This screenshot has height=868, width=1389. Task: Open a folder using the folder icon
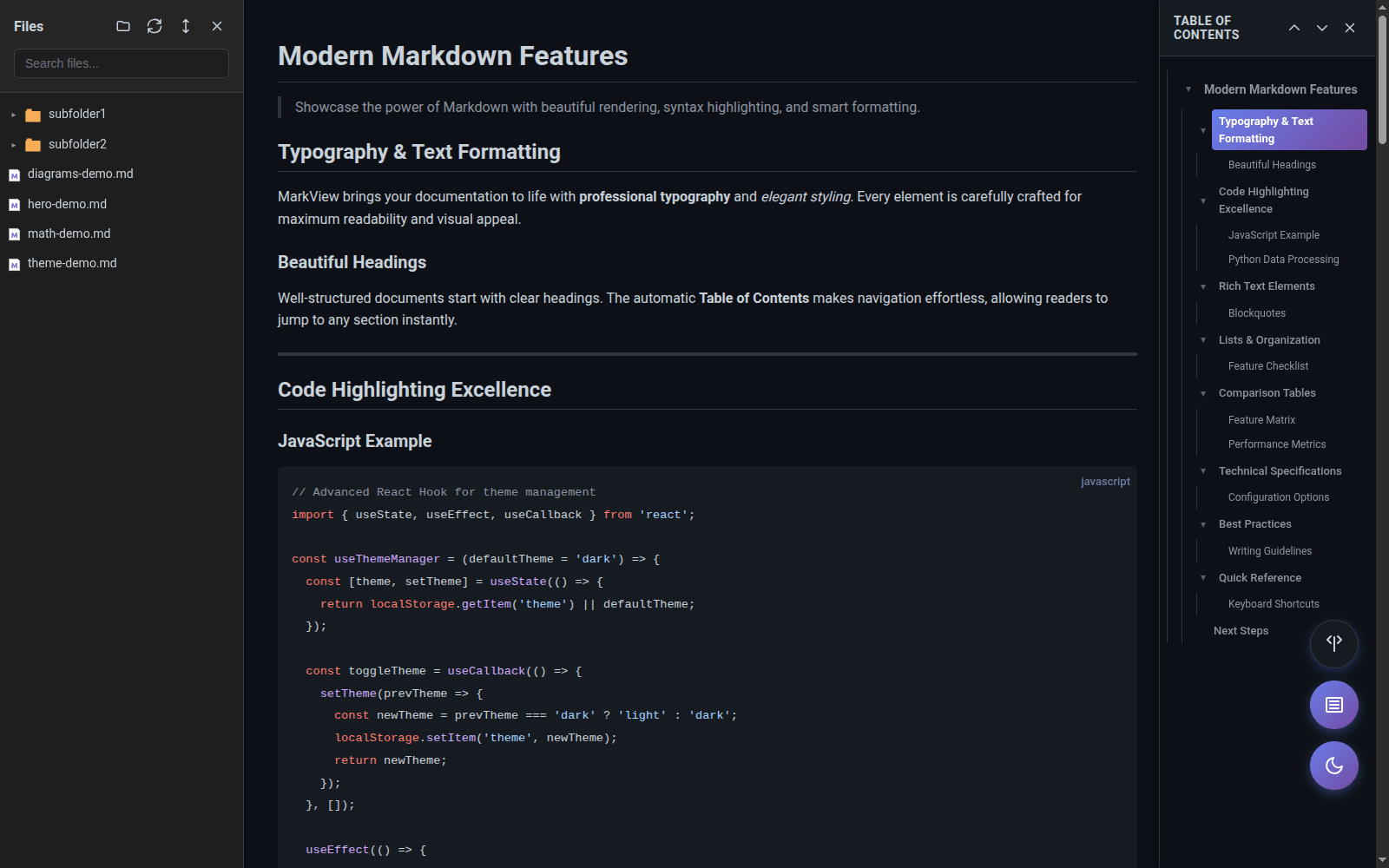click(x=122, y=26)
